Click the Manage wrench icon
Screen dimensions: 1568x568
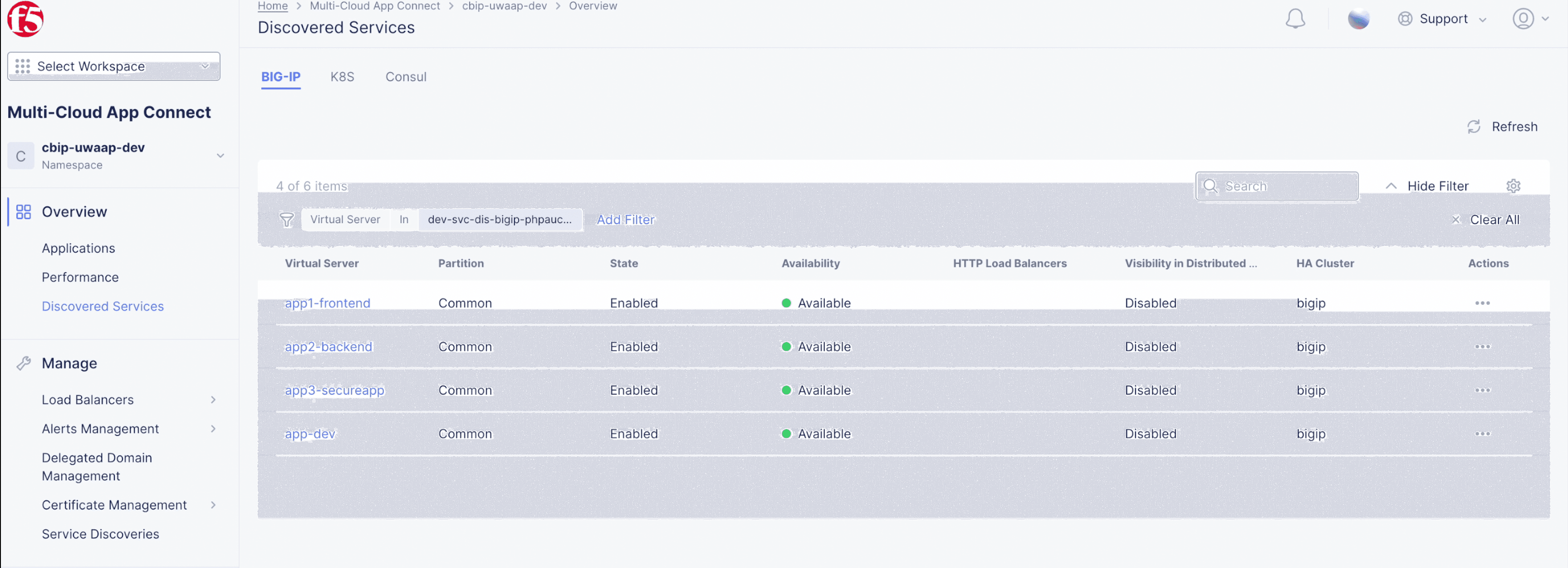coord(23,363)
